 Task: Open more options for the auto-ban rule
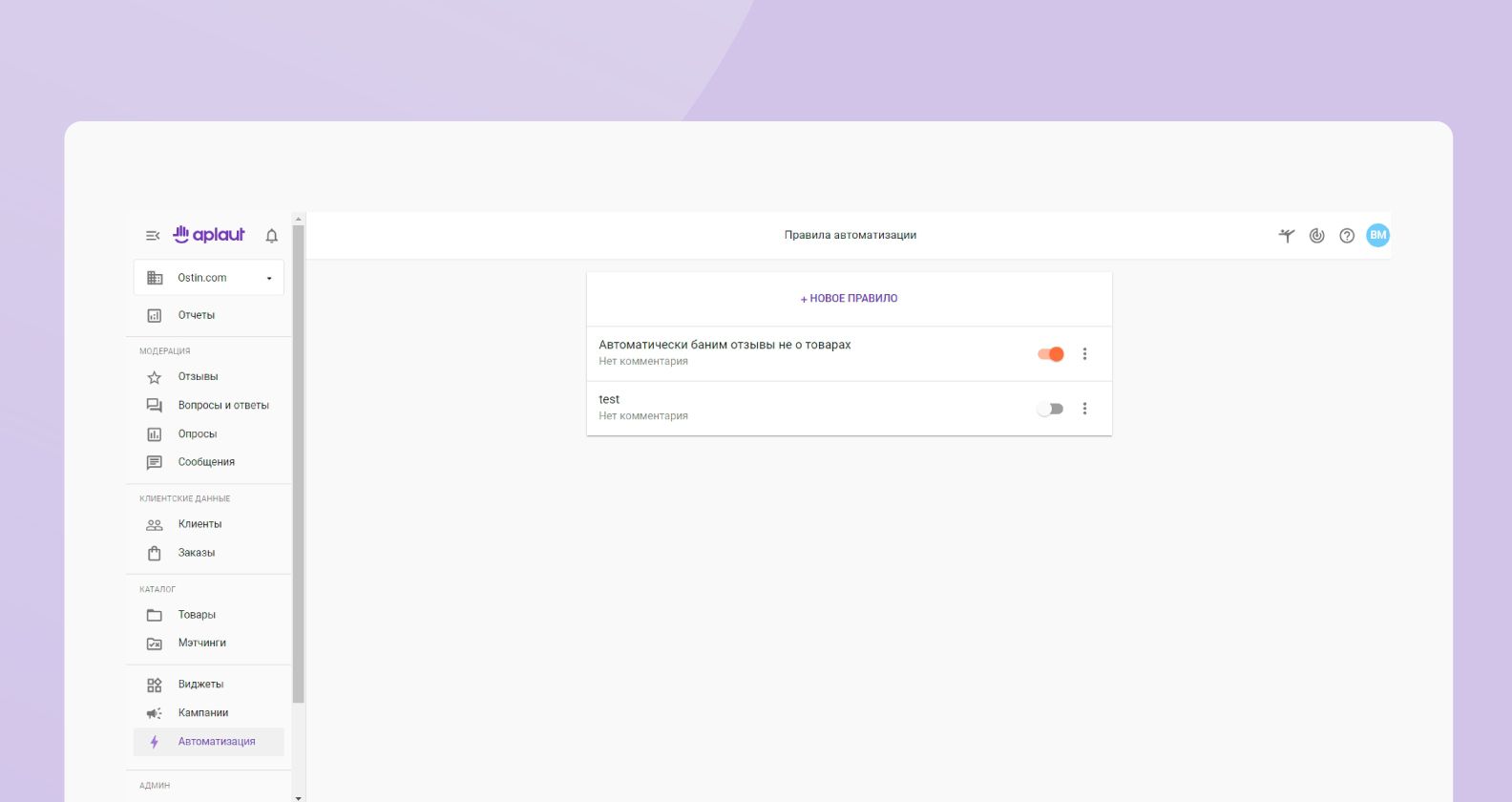click(x=1084, y=354)
